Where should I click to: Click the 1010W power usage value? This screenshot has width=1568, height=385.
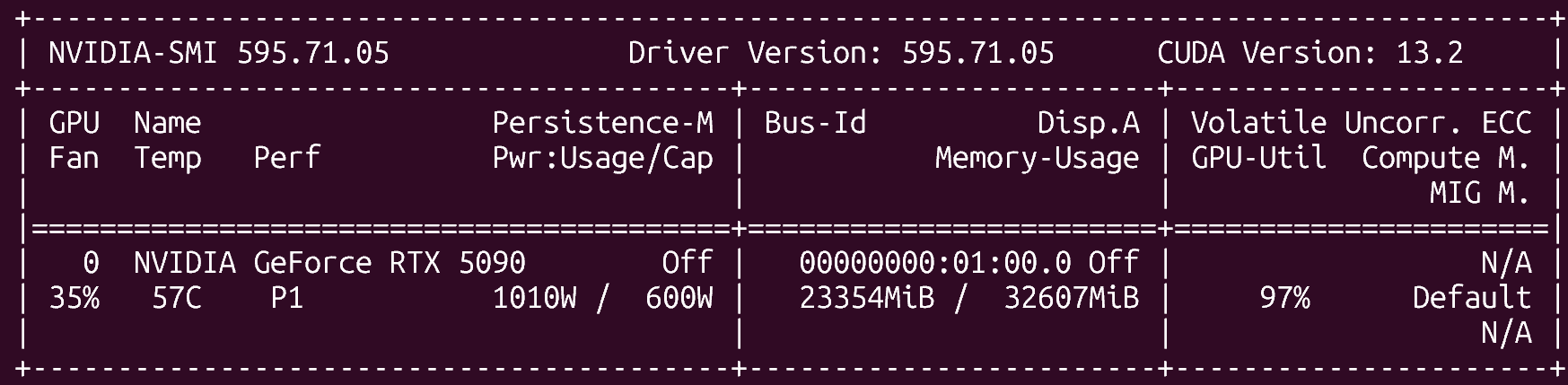pos(534,298)
